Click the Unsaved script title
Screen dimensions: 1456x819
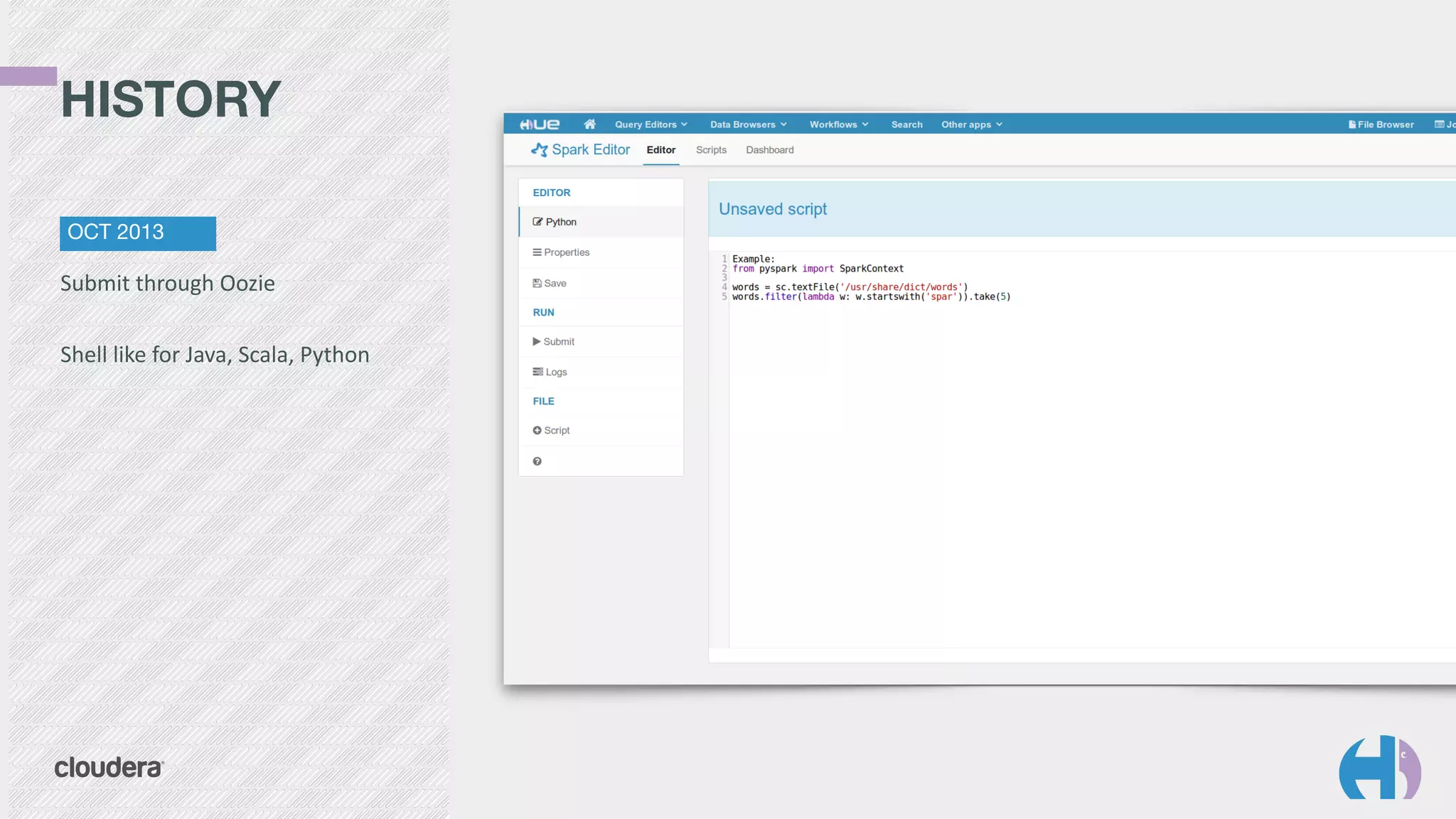[x=773, y=209]
